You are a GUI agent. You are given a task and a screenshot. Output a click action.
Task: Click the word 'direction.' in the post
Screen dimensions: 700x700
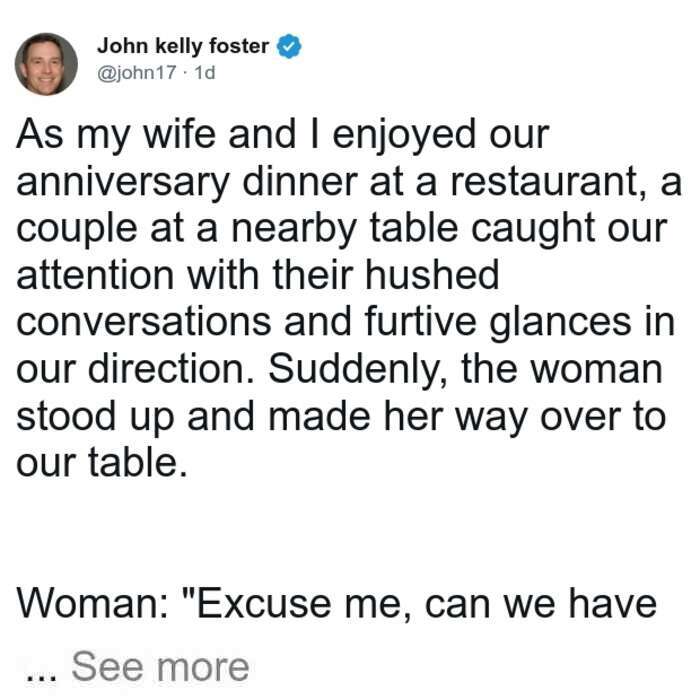click(x=171, y=370)
